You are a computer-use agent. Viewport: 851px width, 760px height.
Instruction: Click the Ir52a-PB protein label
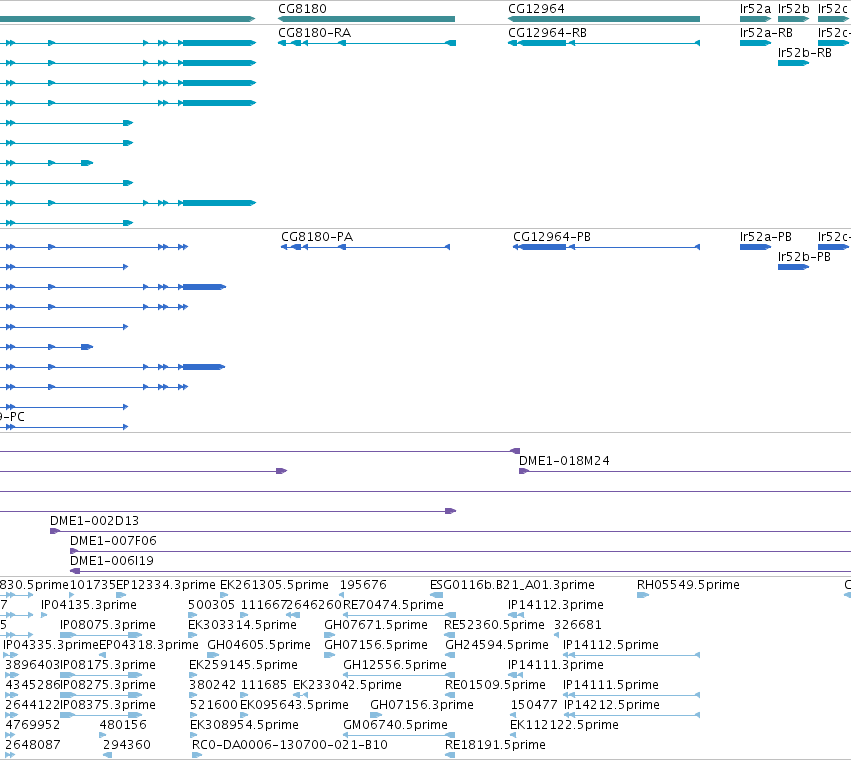pos(765,237)
